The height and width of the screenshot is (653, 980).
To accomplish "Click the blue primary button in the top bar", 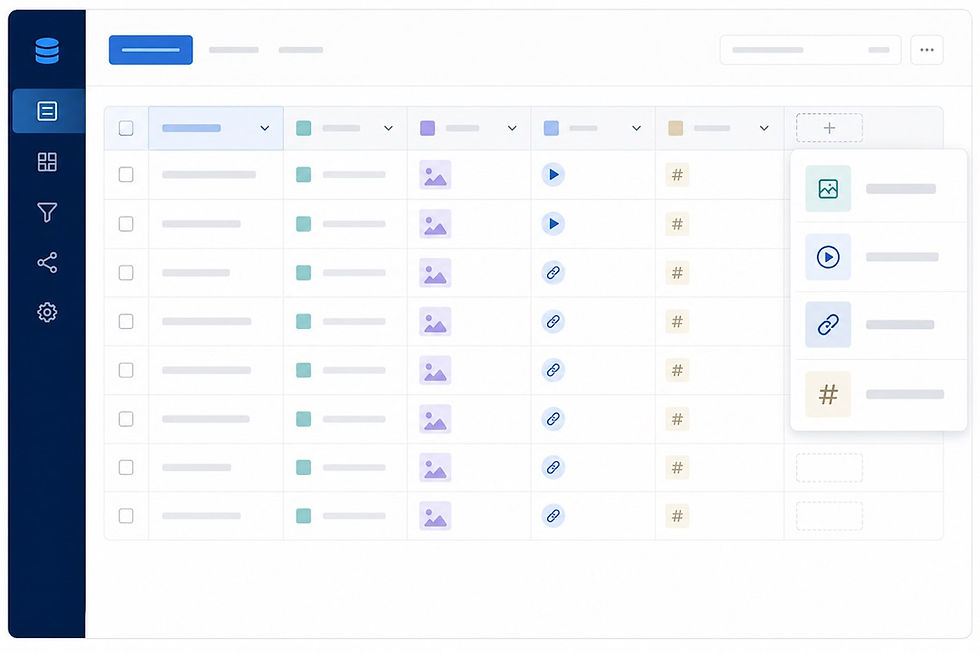I will click(x=151, y=50).
